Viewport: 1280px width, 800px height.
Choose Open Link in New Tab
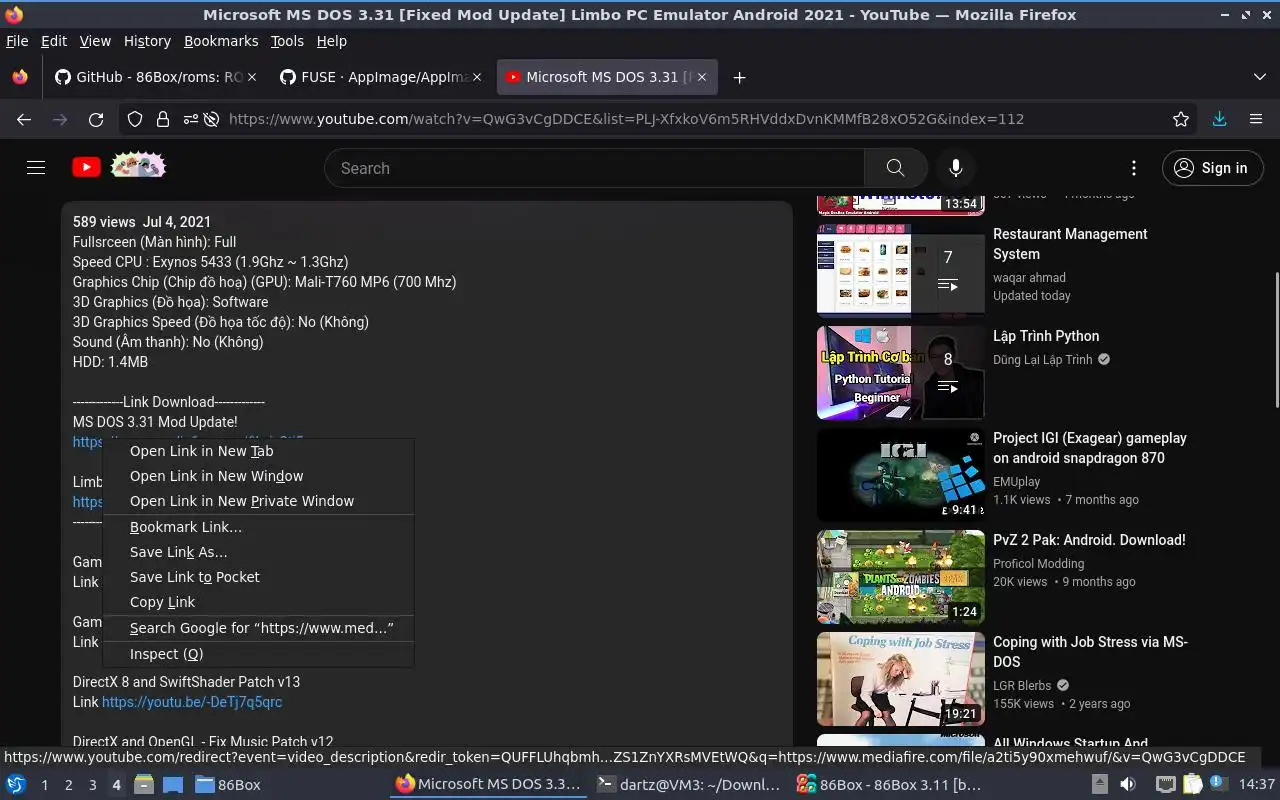coord(258,451)
